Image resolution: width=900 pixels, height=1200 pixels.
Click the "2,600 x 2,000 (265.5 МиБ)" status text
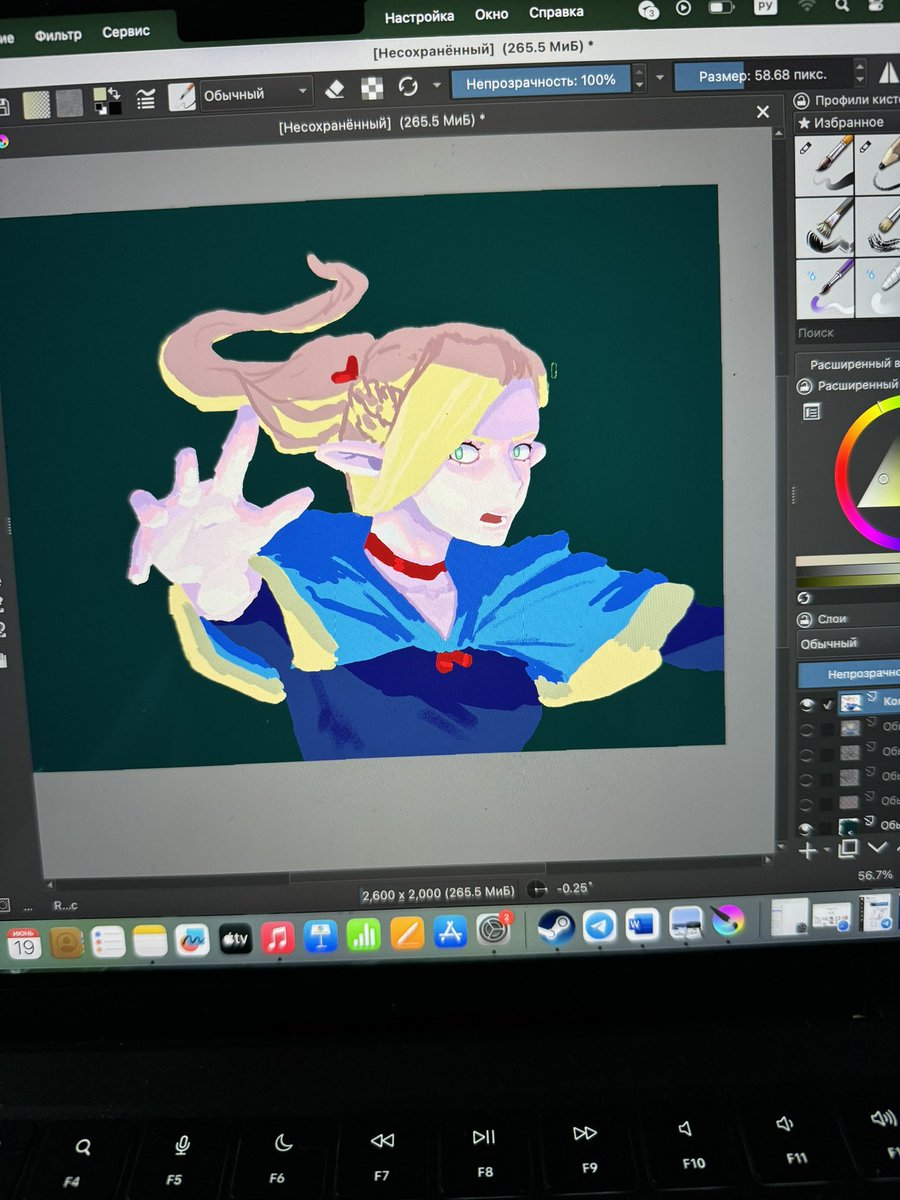[438, 893]
